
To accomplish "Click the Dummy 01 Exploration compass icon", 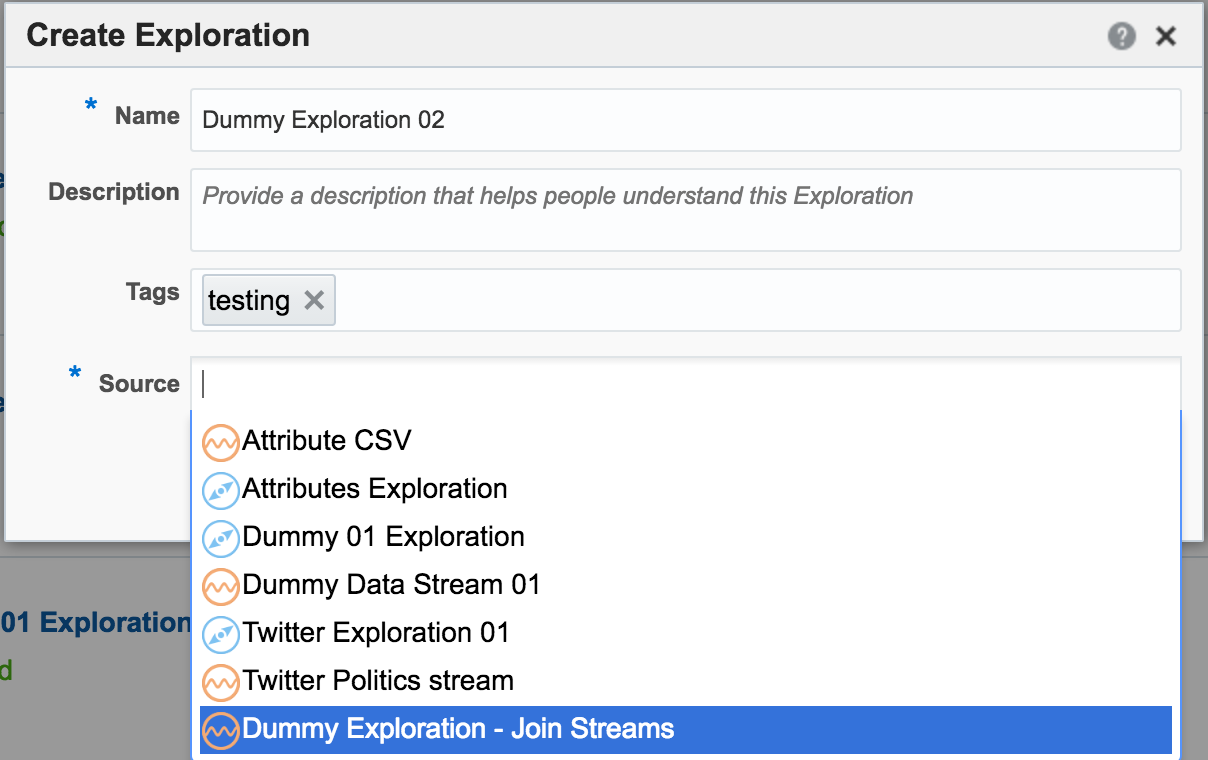I will pyautogui.click(x=220, y=538).
